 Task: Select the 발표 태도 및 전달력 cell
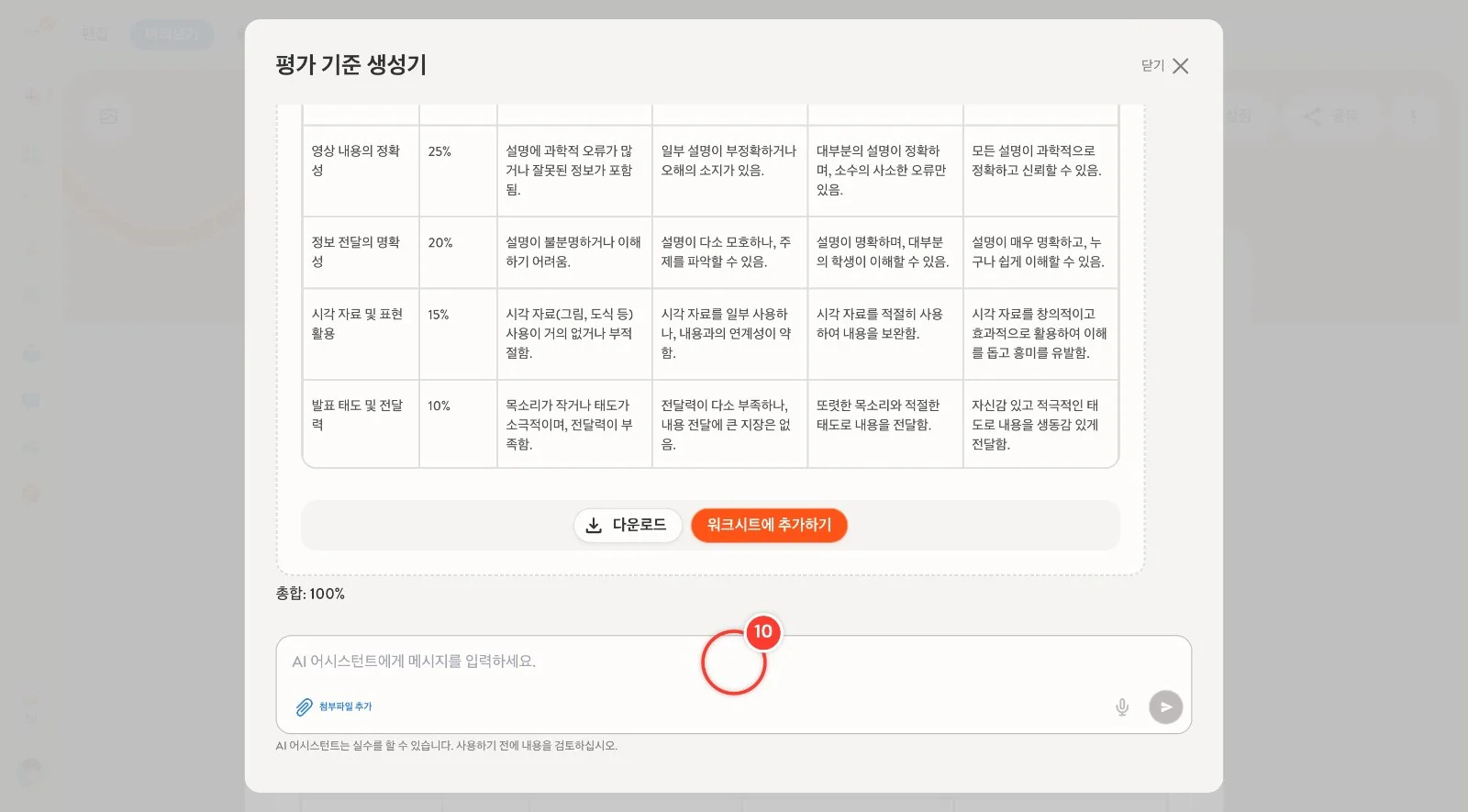coord(361,424)
